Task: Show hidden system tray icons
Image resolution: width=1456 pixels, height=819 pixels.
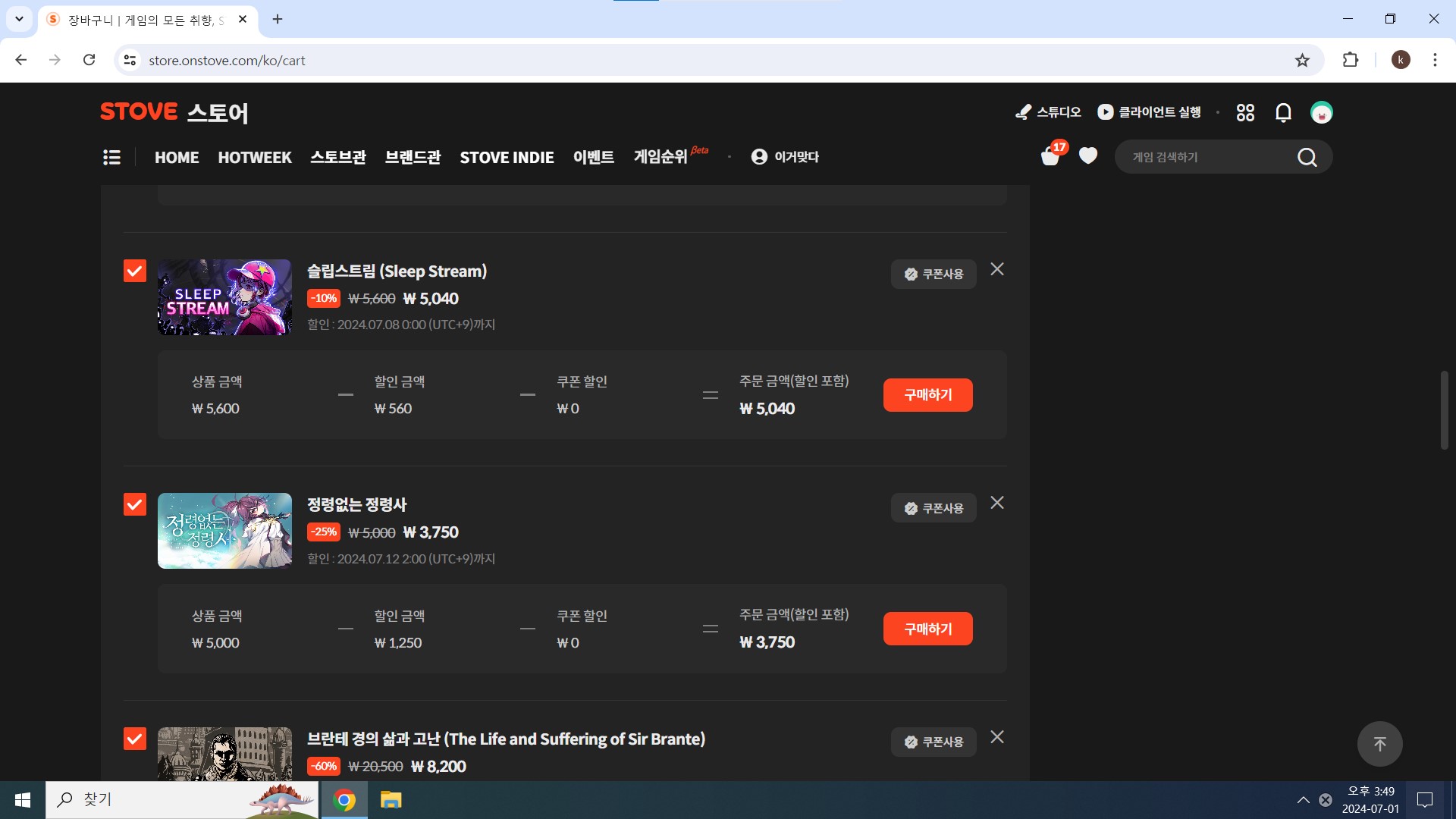Action: click(1303, 800)
